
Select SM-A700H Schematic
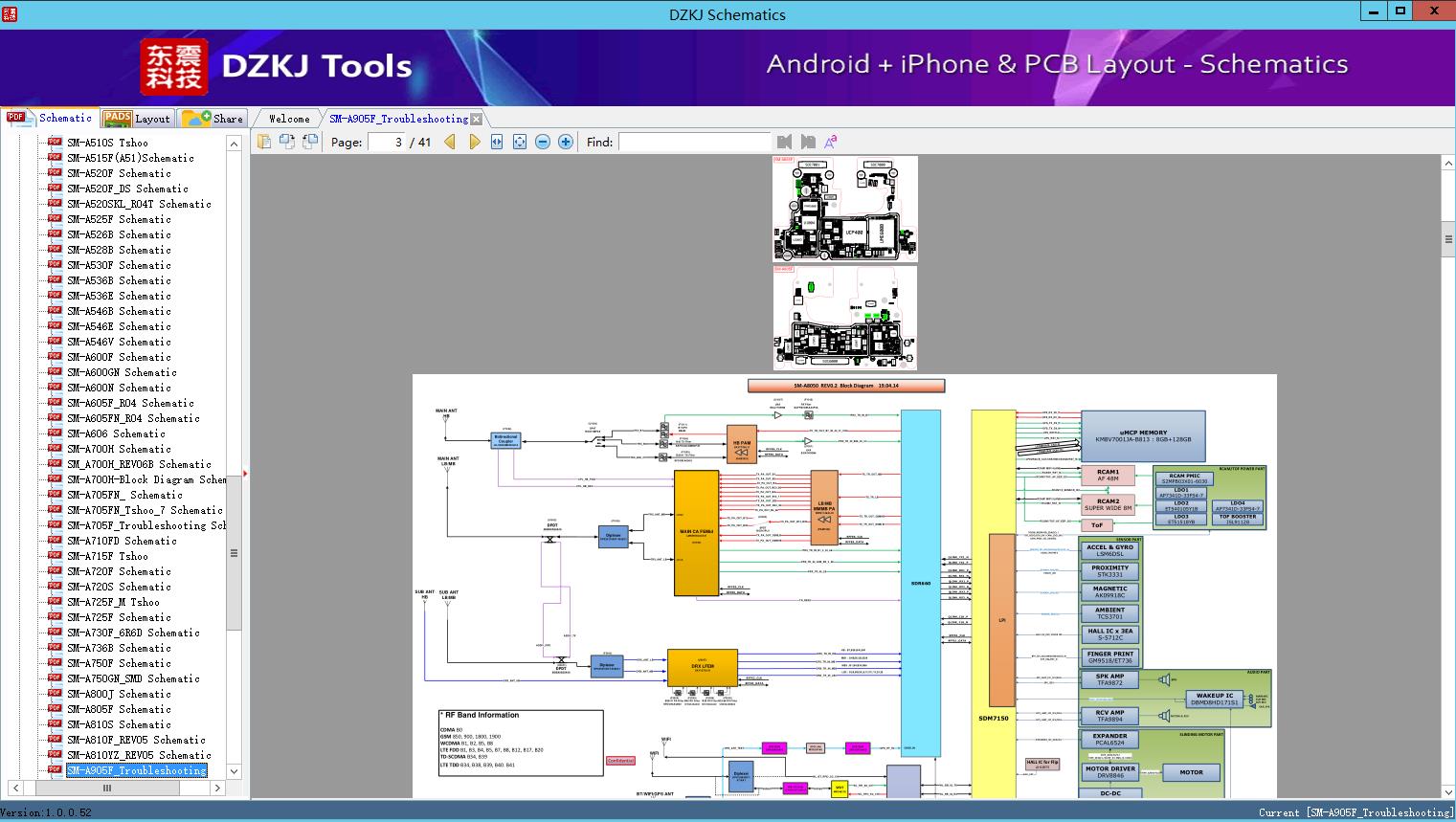[119, 449]
